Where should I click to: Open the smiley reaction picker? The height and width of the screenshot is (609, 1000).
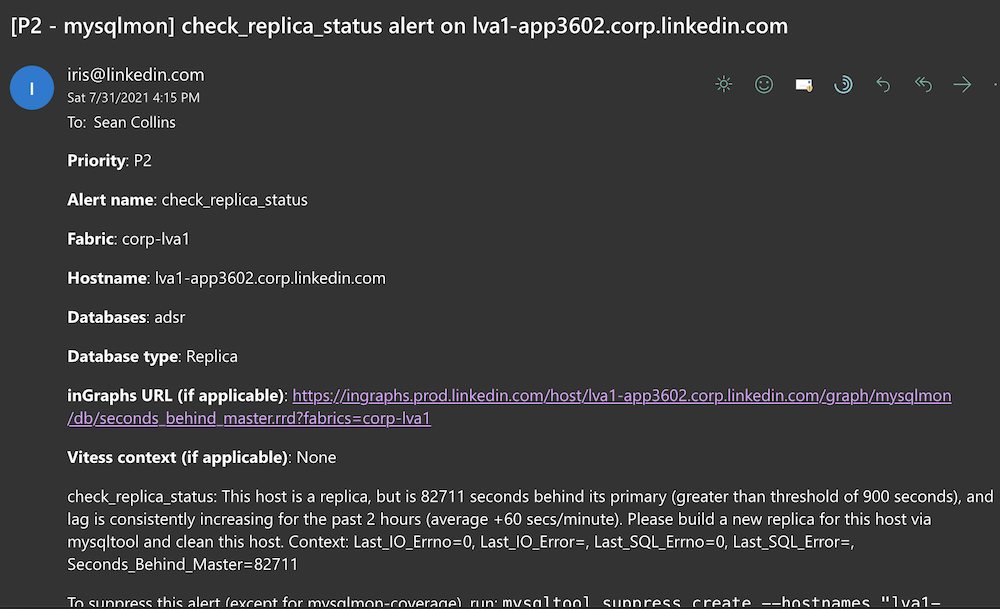tap(763, 84)
